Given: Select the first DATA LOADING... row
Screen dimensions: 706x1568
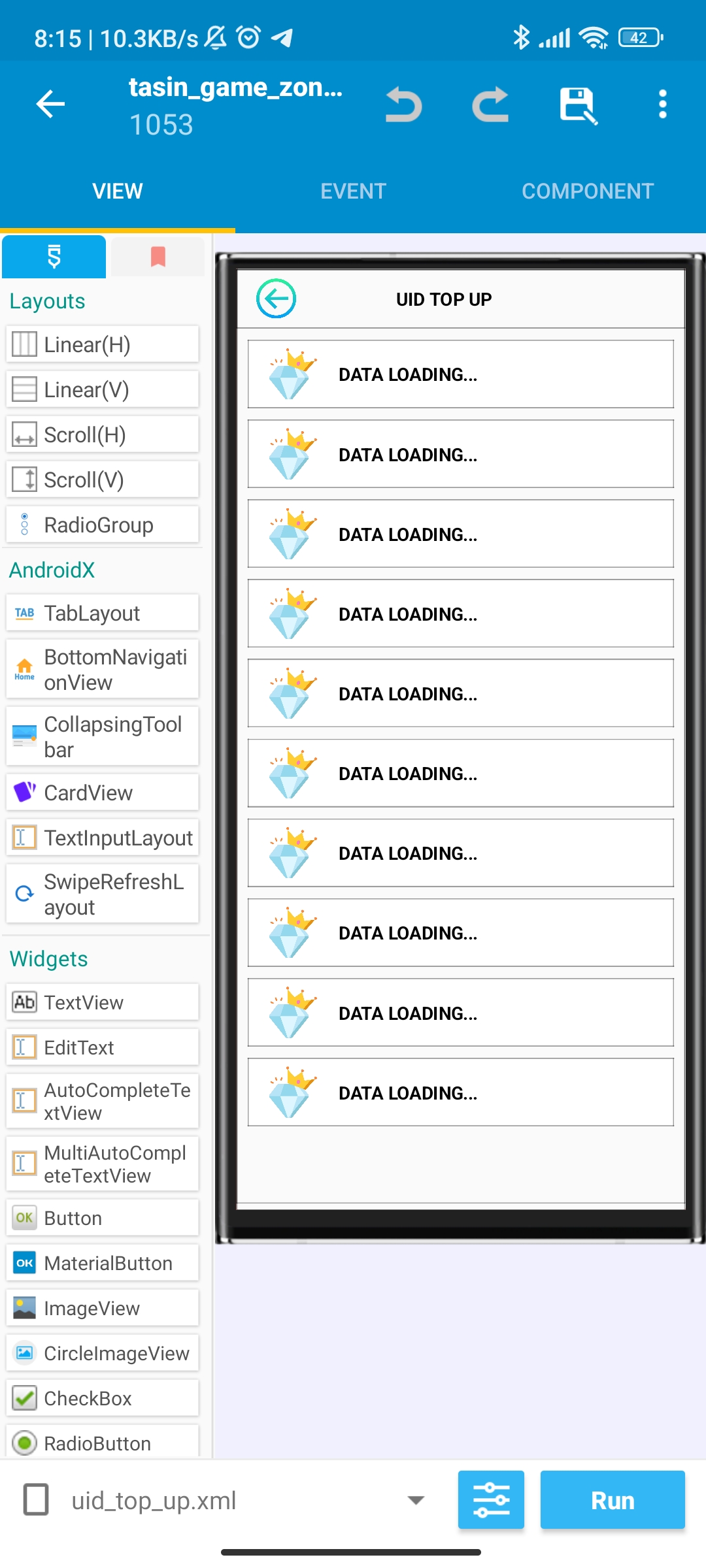Looking at the screenshot, I should point(461,374).
